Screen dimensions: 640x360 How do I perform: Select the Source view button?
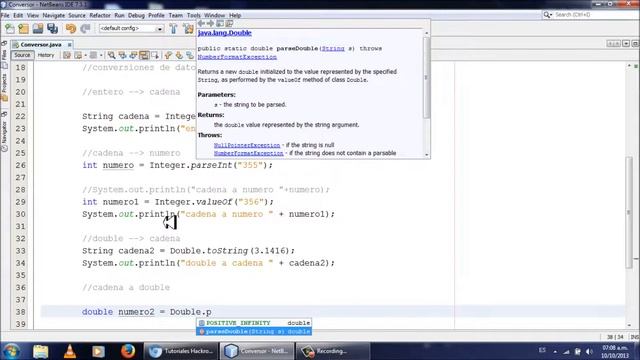click(x=22, y=55)
